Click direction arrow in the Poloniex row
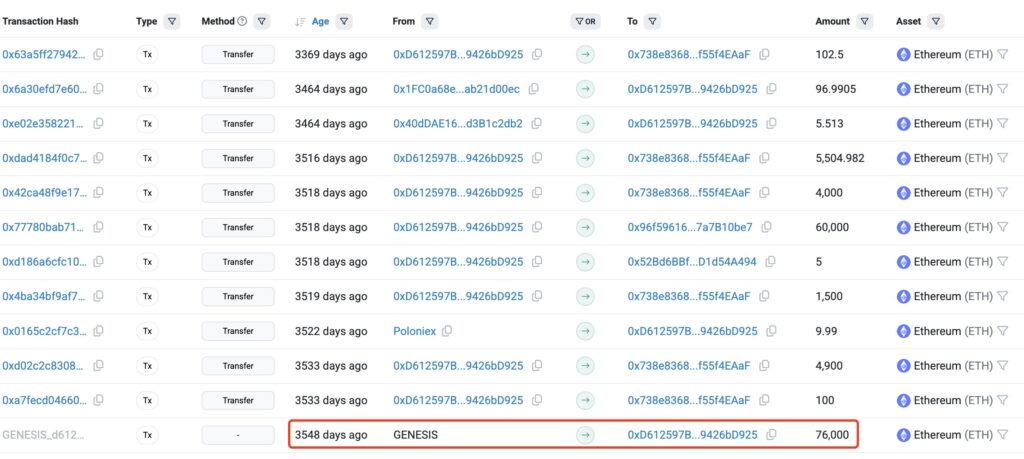This screenshot has height=459, width=1024. tap(585, 331)
